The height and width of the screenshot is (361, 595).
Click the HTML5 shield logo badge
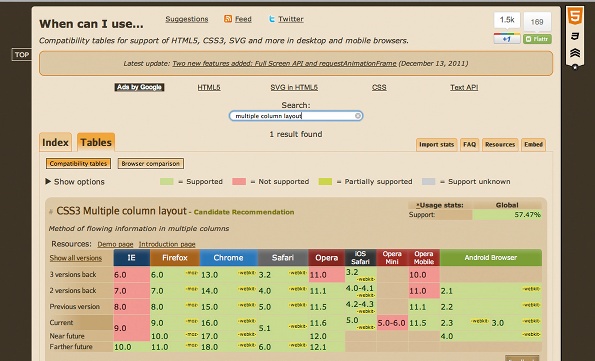coord(575,17)
